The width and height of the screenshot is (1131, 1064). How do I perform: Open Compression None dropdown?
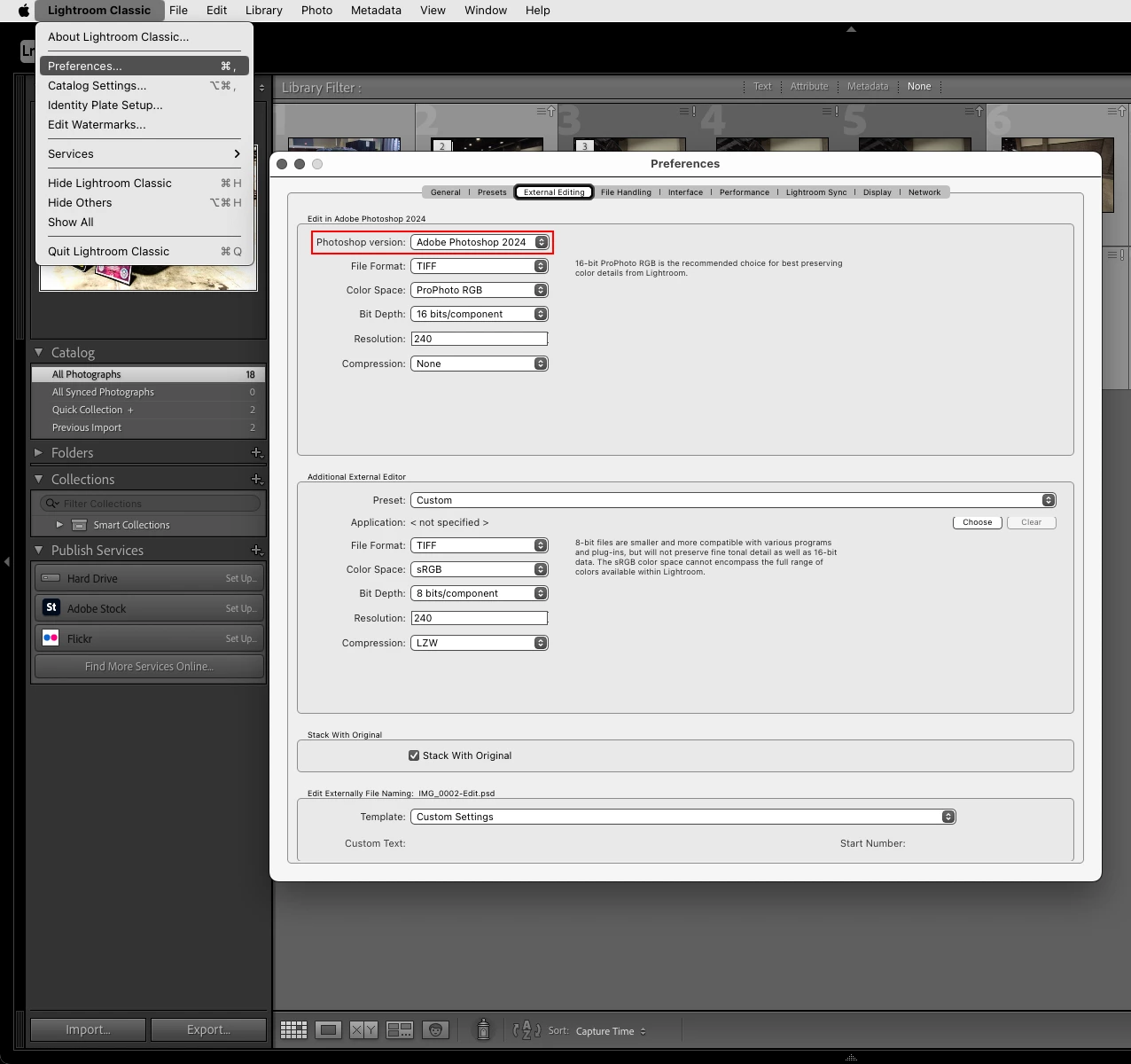(480, 364)
